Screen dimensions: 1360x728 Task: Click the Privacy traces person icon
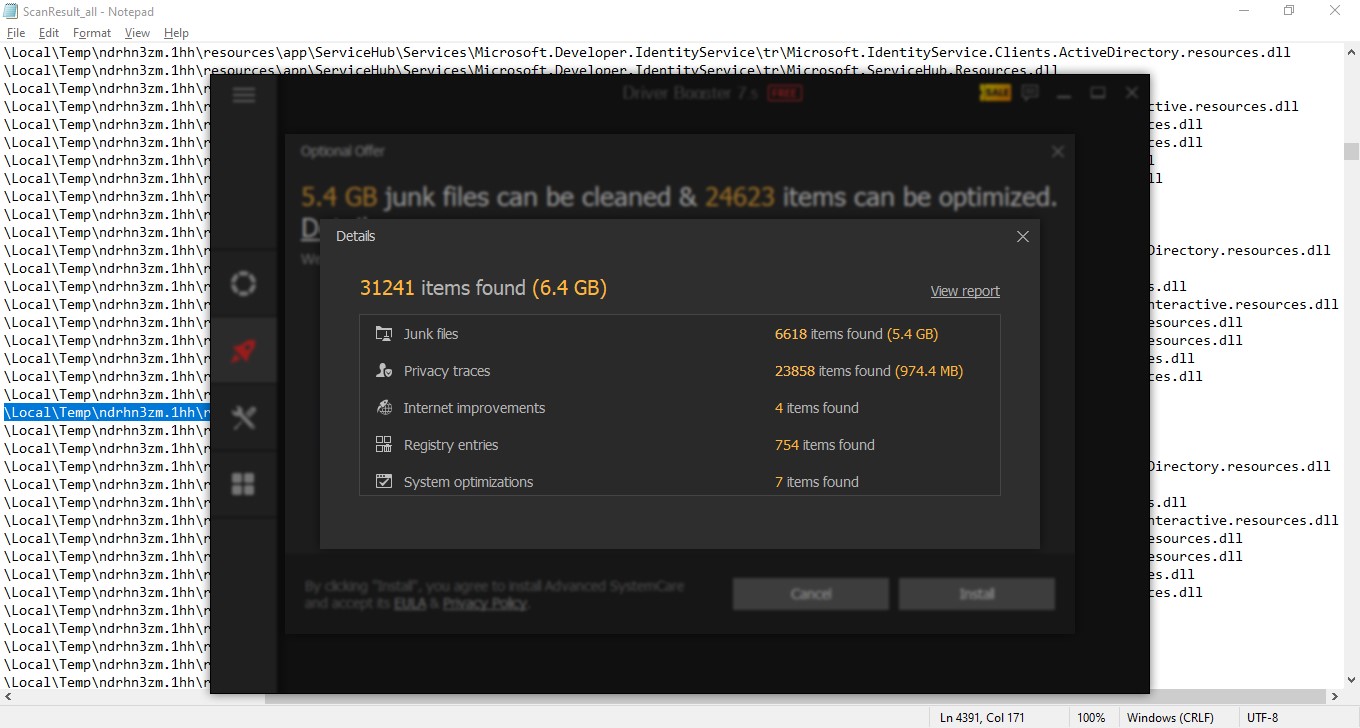384,371
